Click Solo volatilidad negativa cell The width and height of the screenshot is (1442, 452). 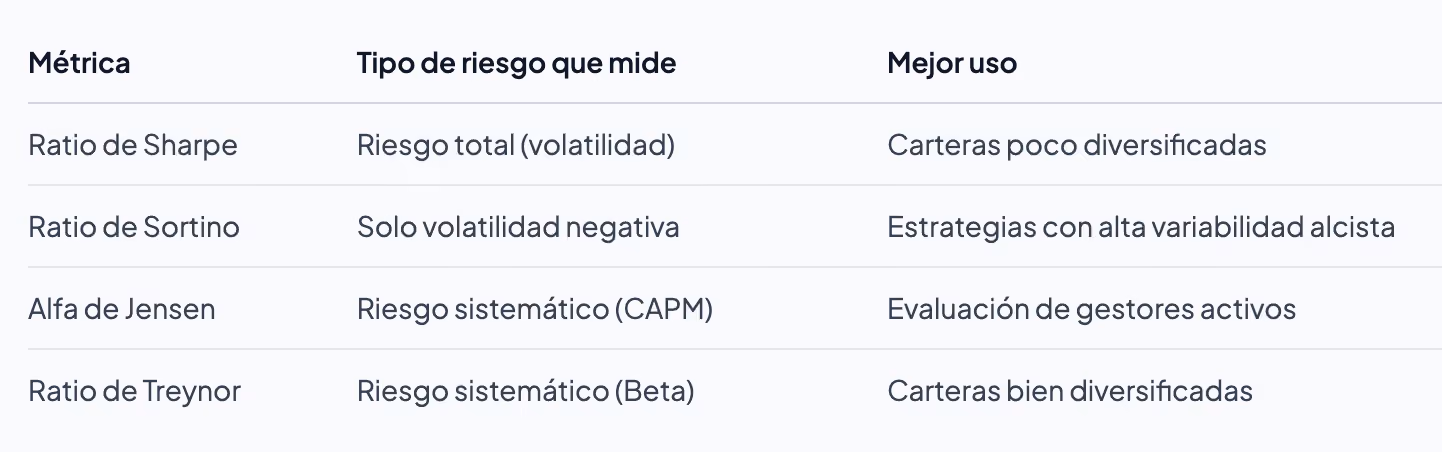[x=518, y=227]
